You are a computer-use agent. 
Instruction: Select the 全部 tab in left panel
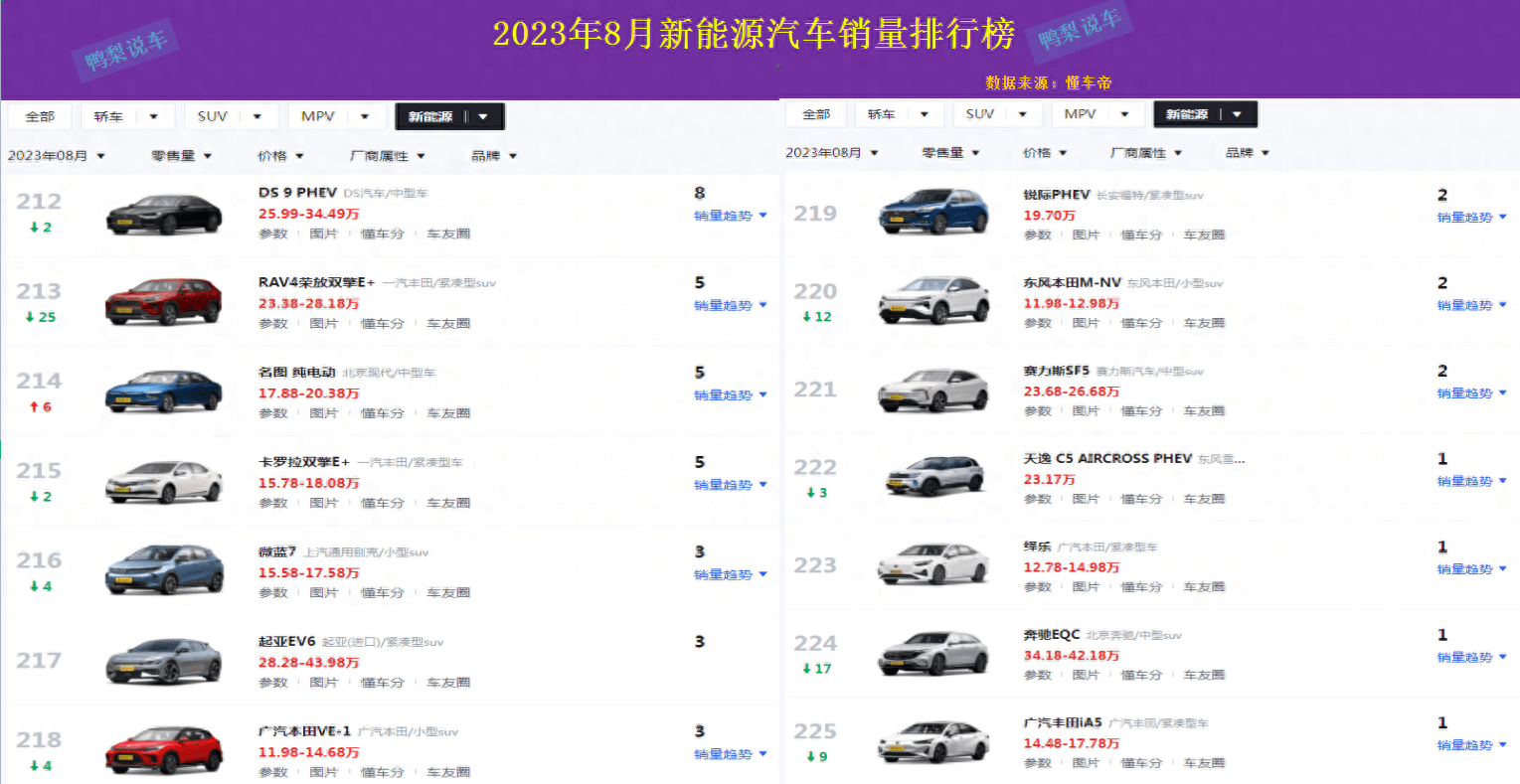[x=40, y=116]
